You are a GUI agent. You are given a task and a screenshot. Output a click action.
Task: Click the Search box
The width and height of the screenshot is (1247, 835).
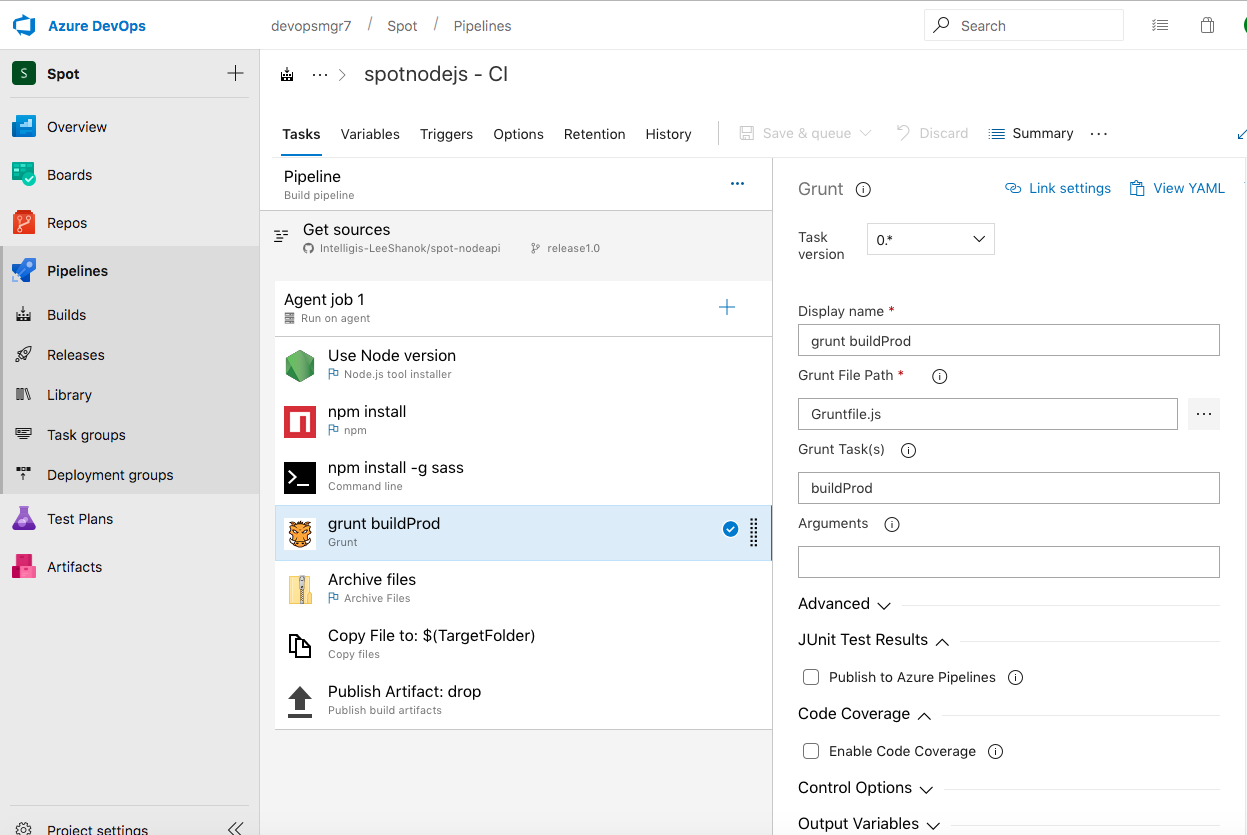click(1024, 26)
